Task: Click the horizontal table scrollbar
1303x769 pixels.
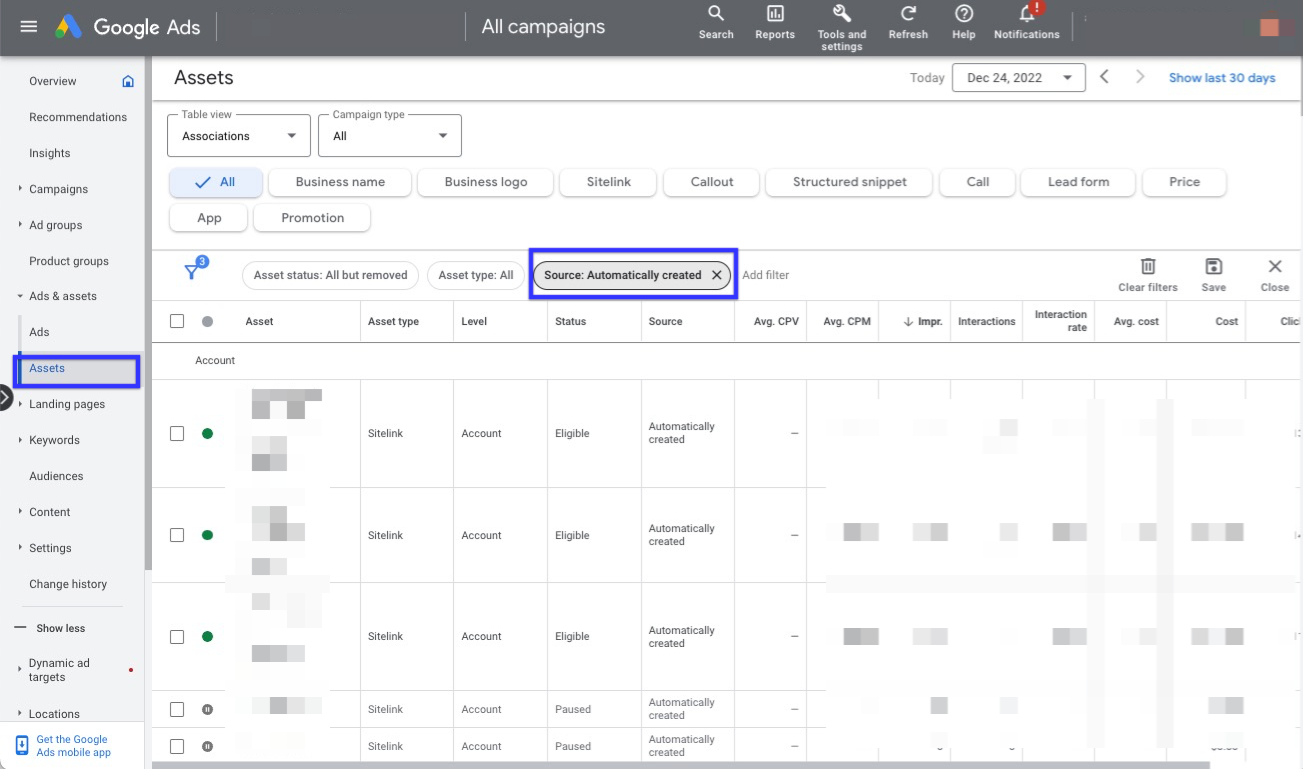Action: (680, 765)
